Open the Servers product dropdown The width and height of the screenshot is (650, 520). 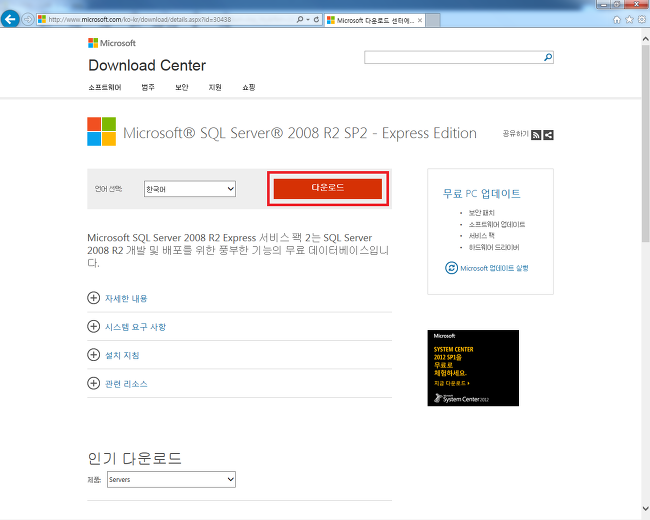[171, 479]
